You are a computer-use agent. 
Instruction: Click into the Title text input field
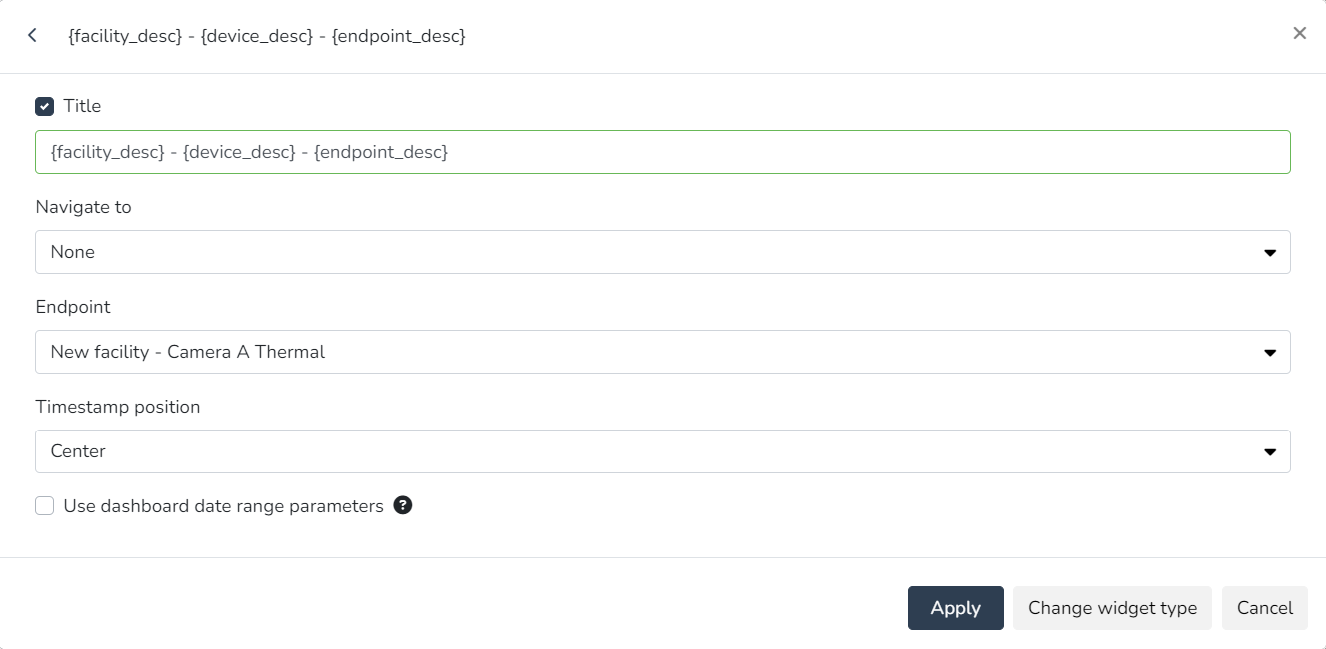click(x=660, y=152)
